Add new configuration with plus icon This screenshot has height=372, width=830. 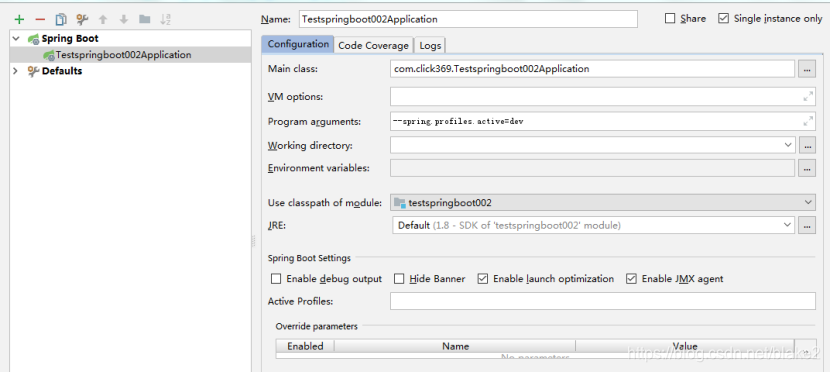(x=20, y=20)
